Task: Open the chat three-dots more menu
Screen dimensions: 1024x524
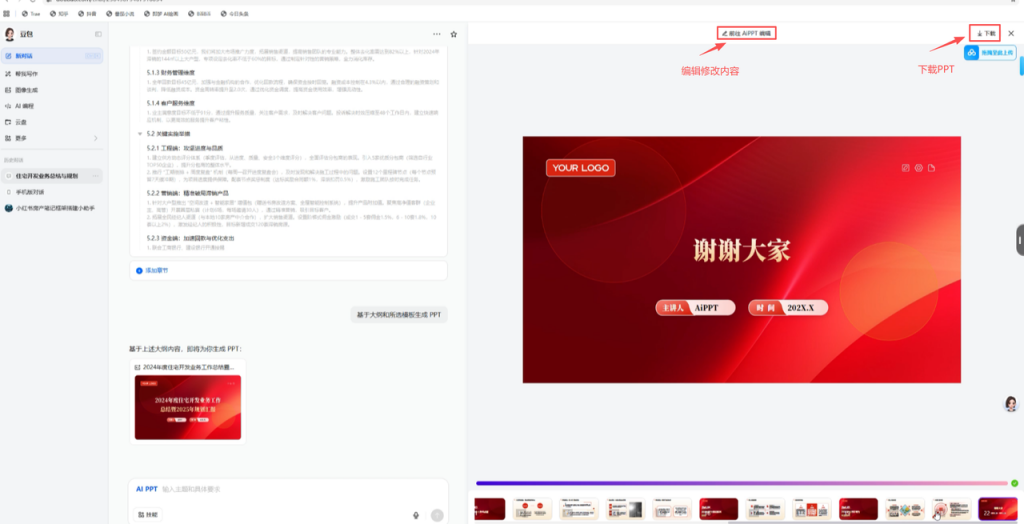Action: [436, 34]
